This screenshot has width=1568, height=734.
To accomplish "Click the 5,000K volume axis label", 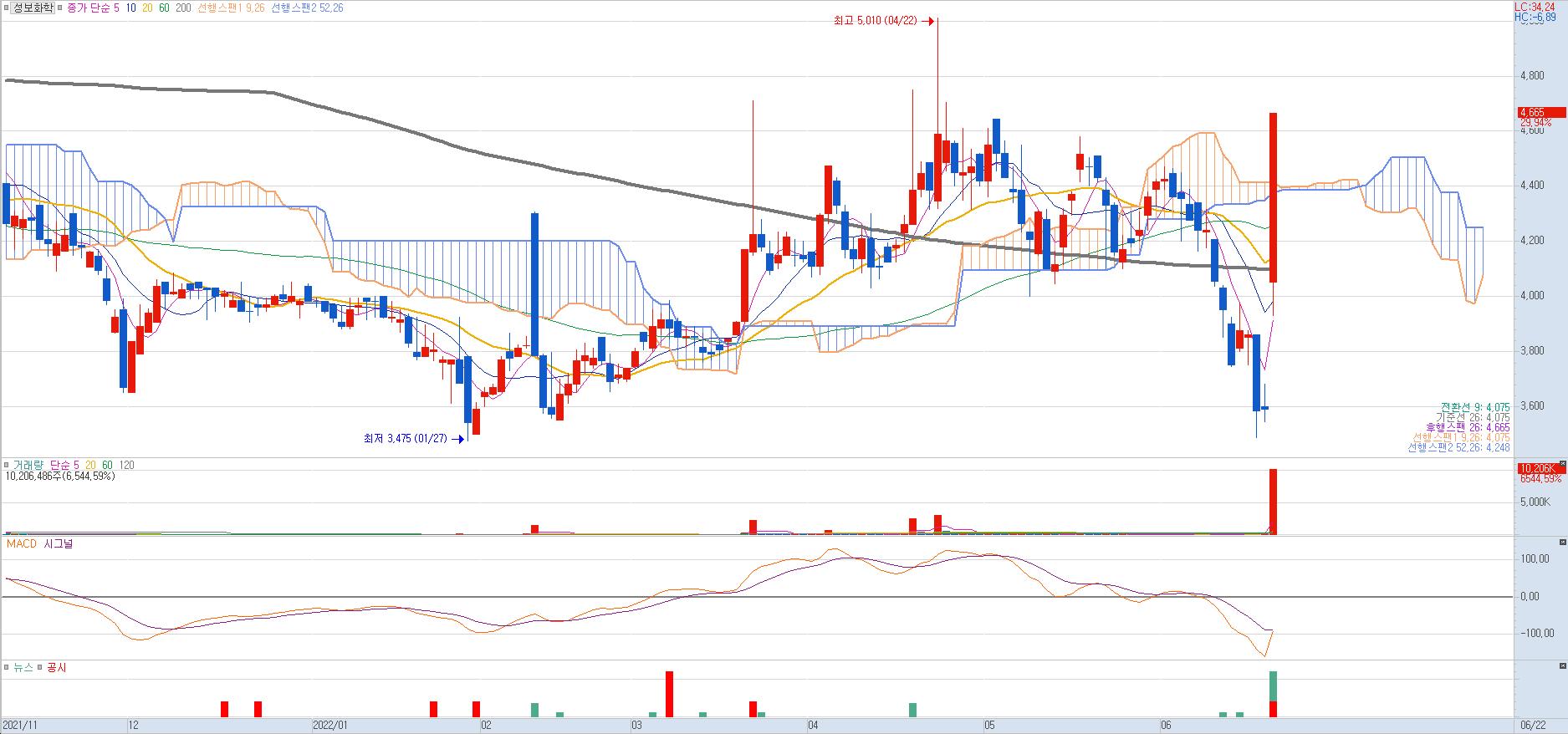I will coord(1536,502).
